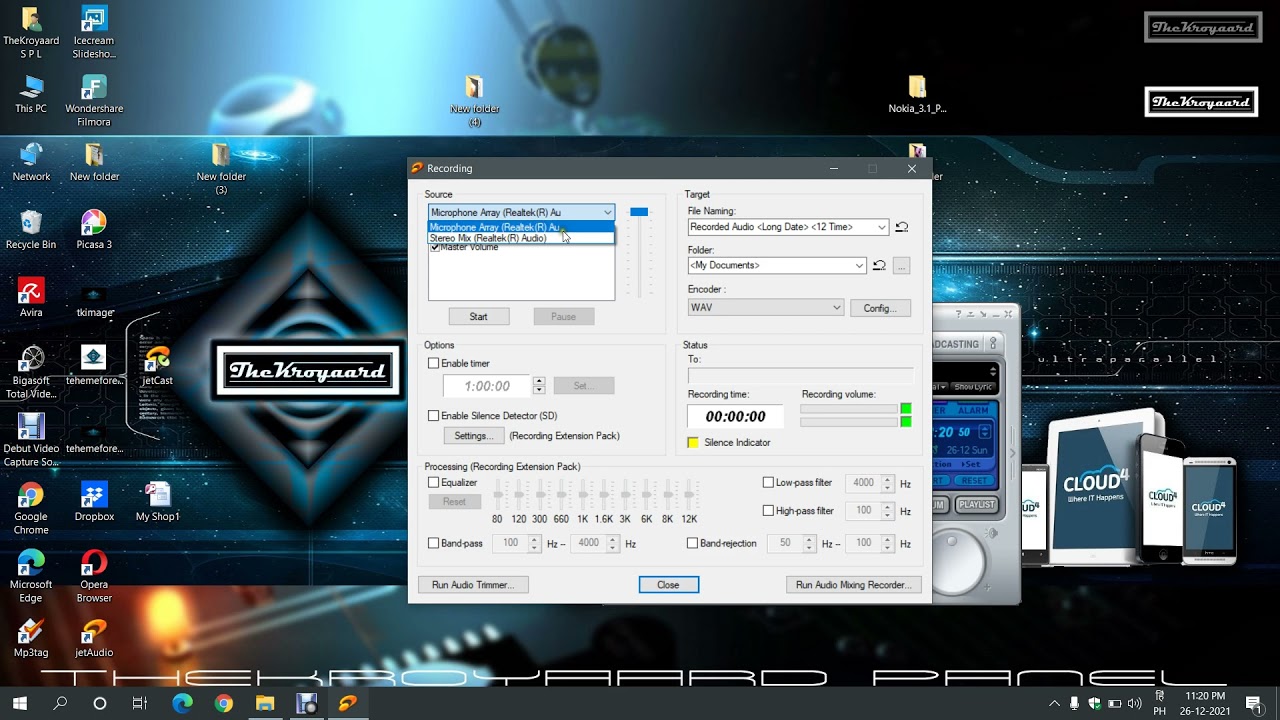Open notification center icon
Viewport: 1280px width, 720px height.
(1254, 703)
